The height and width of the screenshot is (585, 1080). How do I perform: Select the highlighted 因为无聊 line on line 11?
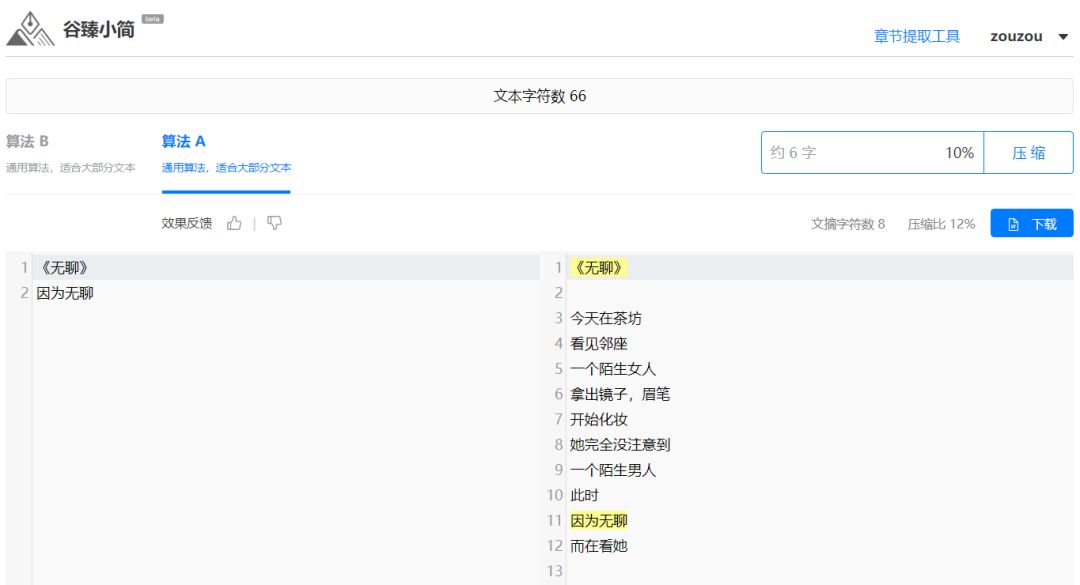click(x=600, y=520)
